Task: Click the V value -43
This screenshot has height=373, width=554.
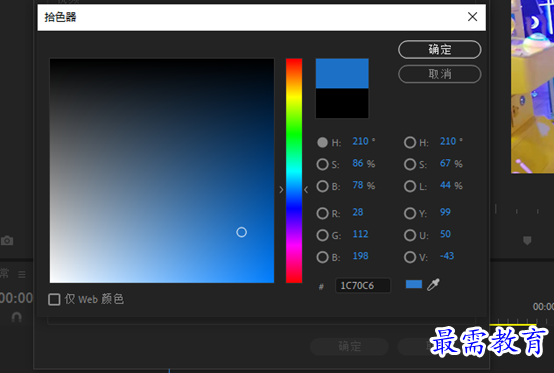Action: [x=447, y=256]
